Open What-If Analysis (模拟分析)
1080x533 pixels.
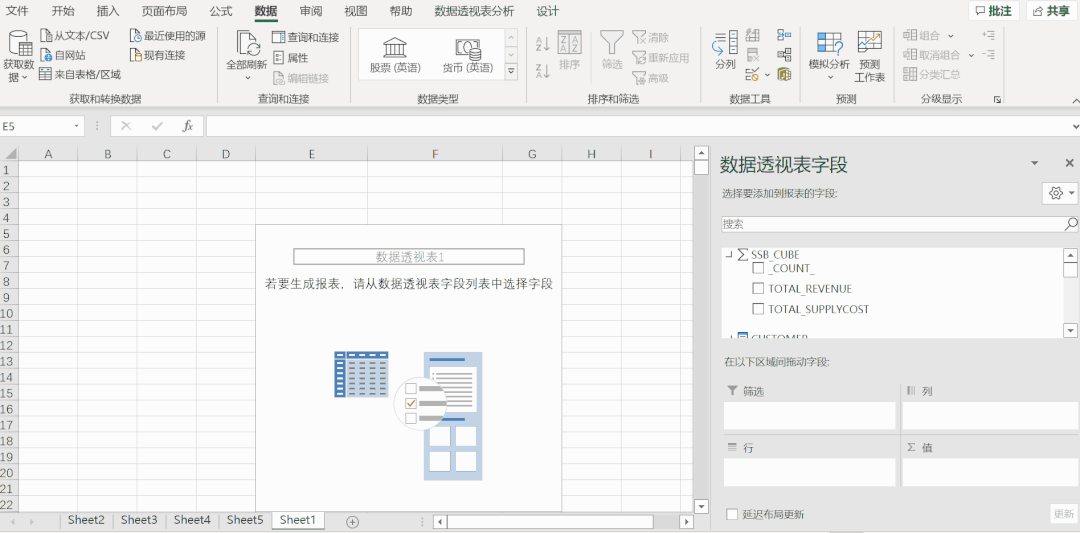click(829, 56)
